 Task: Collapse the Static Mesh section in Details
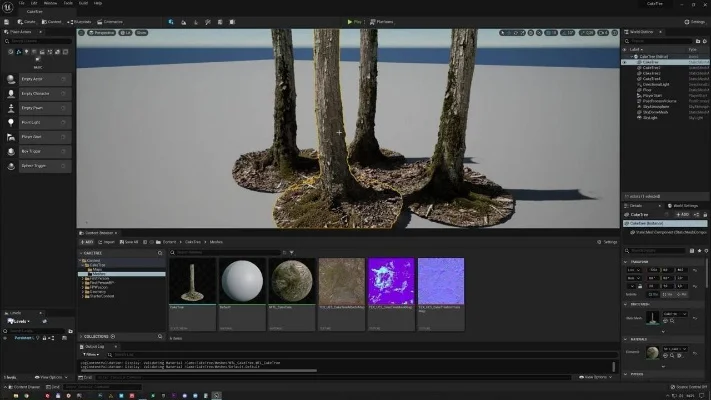[626, 304]
